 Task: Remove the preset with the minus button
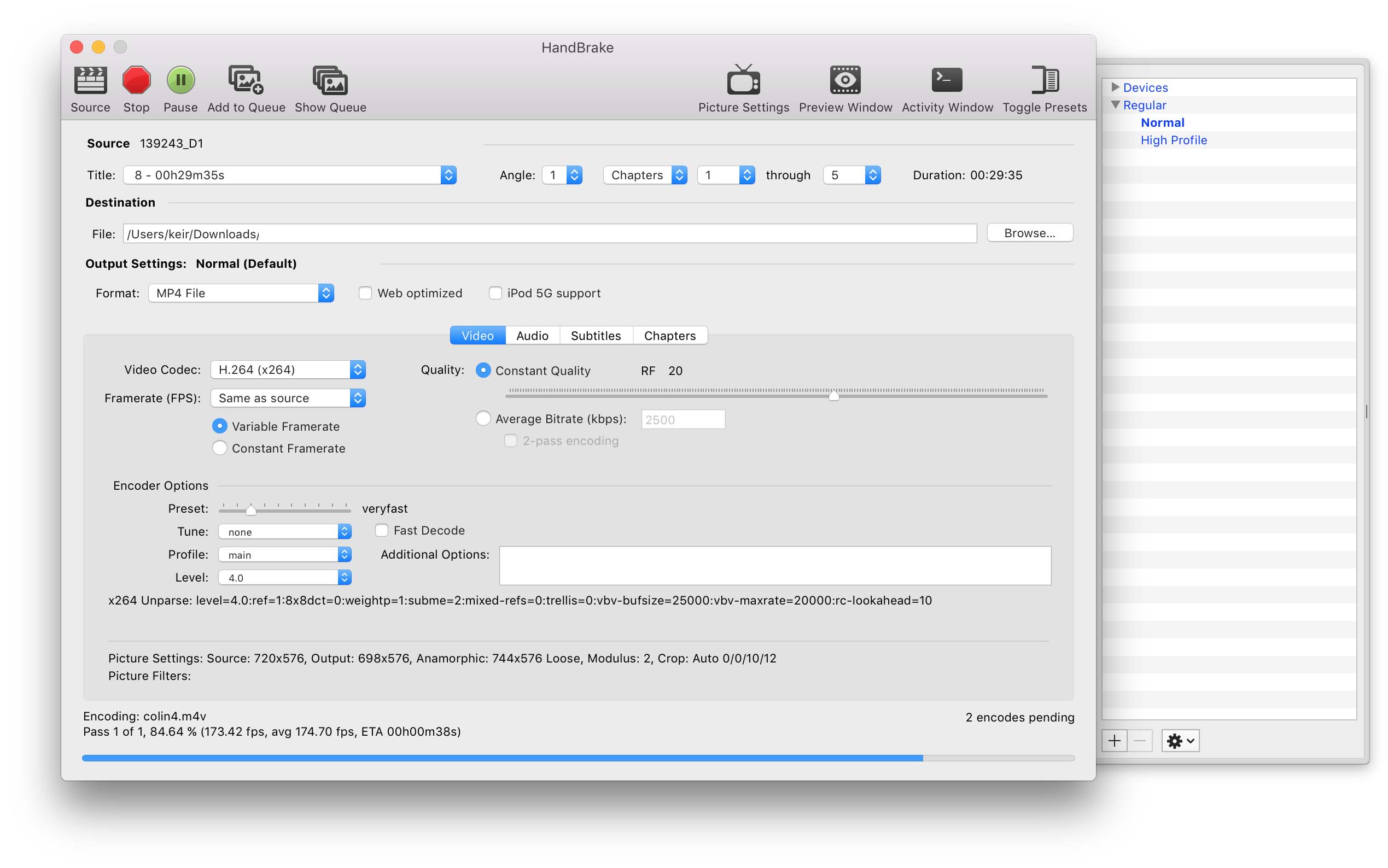(1140, 741)
